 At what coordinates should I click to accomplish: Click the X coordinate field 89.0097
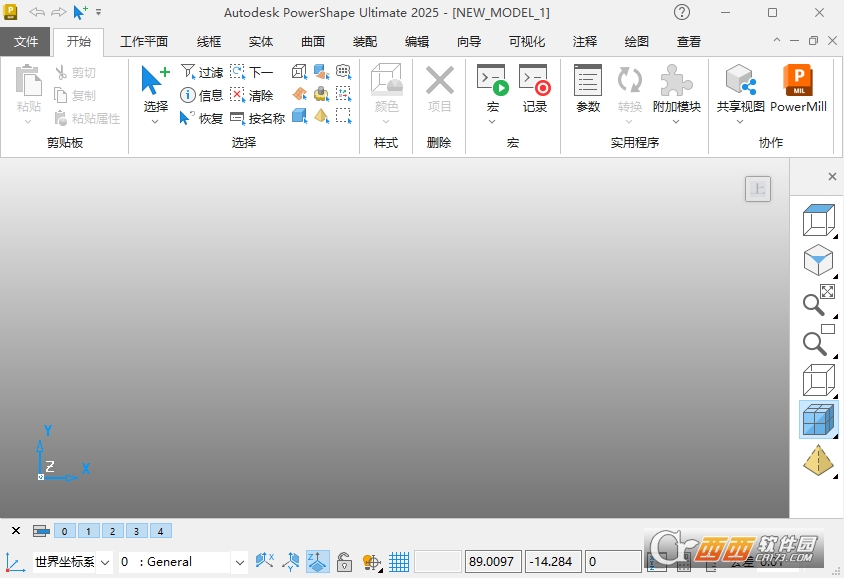(493, 562)
